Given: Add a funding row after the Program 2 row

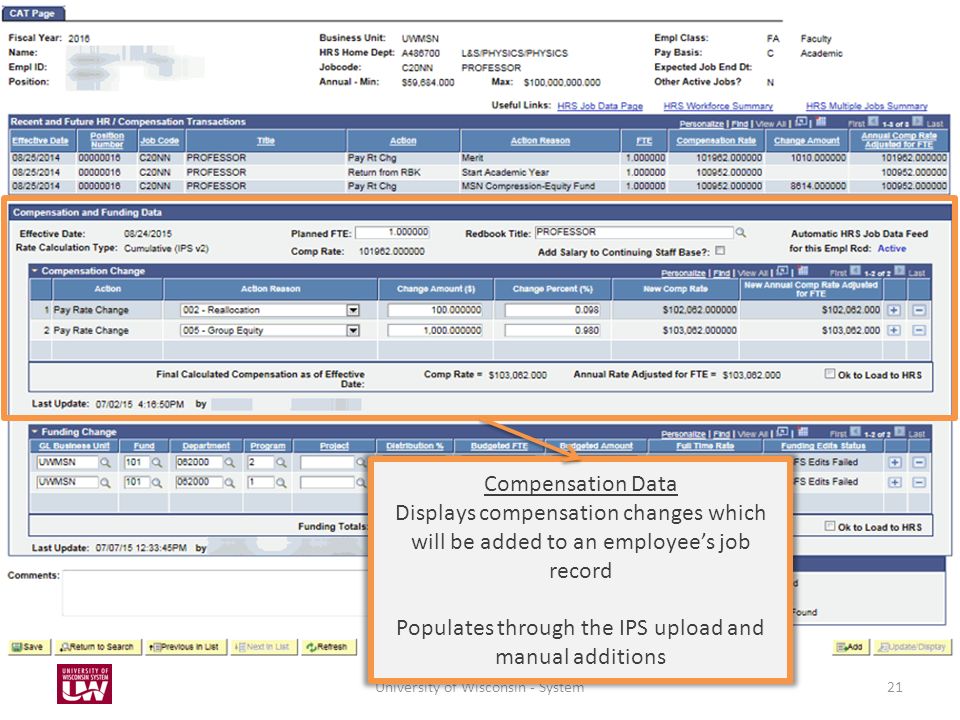Looking at the screenshot, I should click(x=894, y=463).
